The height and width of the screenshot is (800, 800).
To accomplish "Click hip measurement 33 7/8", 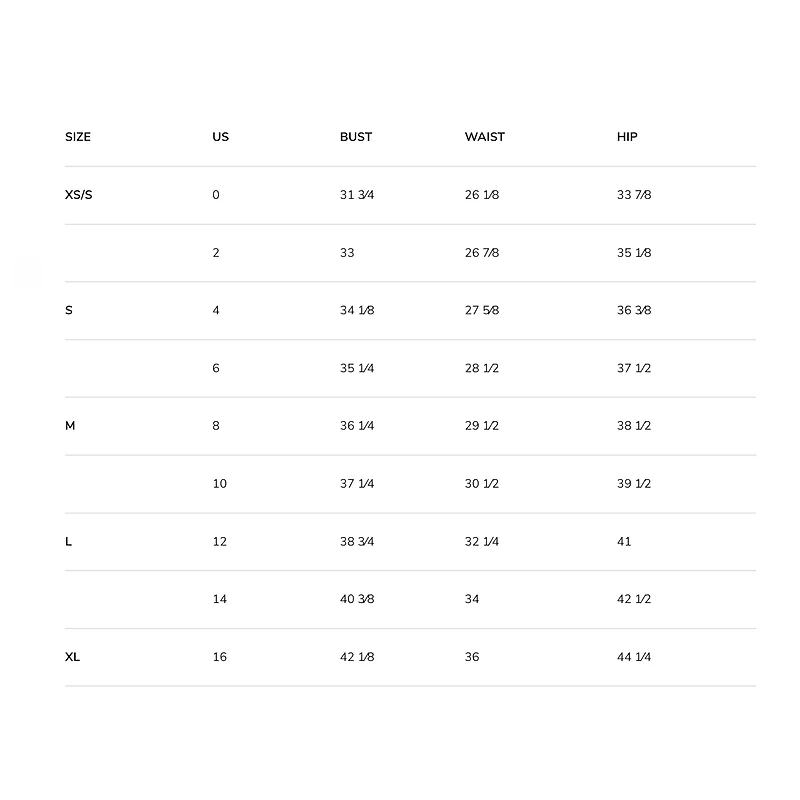I will 634,195.
